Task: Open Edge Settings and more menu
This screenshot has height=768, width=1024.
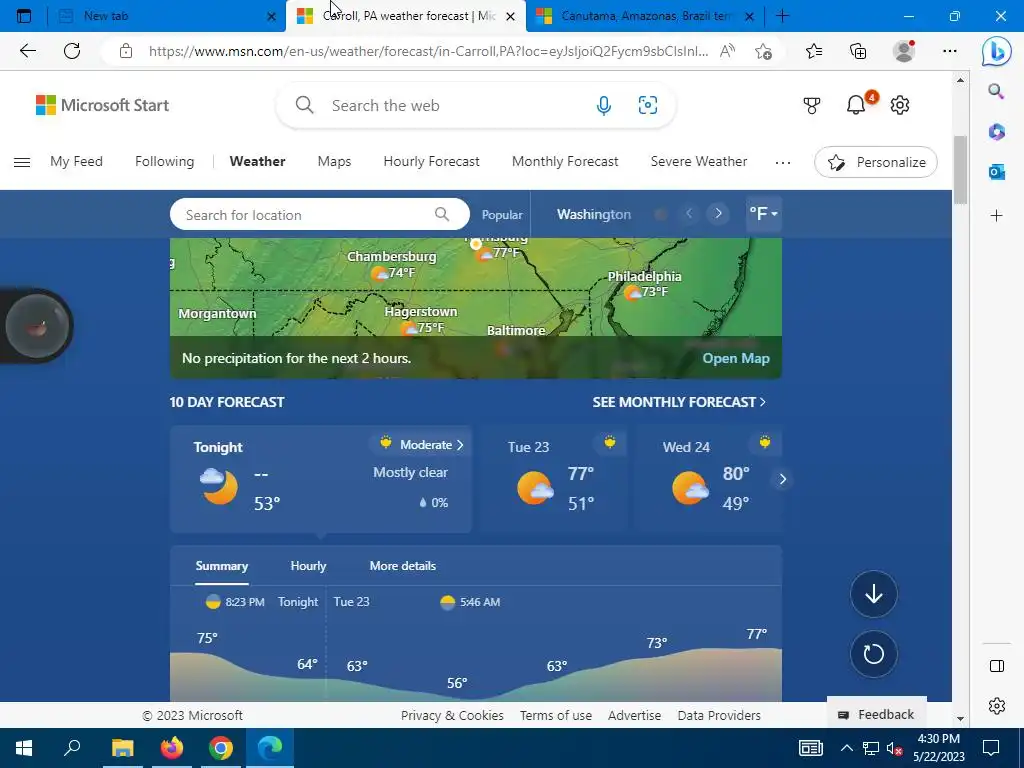Action: tap(950, 51)
